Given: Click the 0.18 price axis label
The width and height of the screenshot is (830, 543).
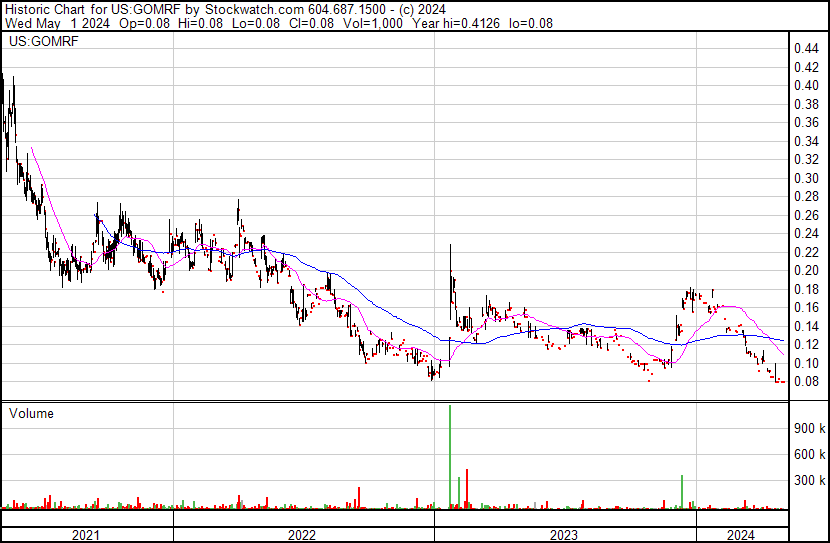Looking at the screenshot, I should pyautogui.click(x=806, y=289).
